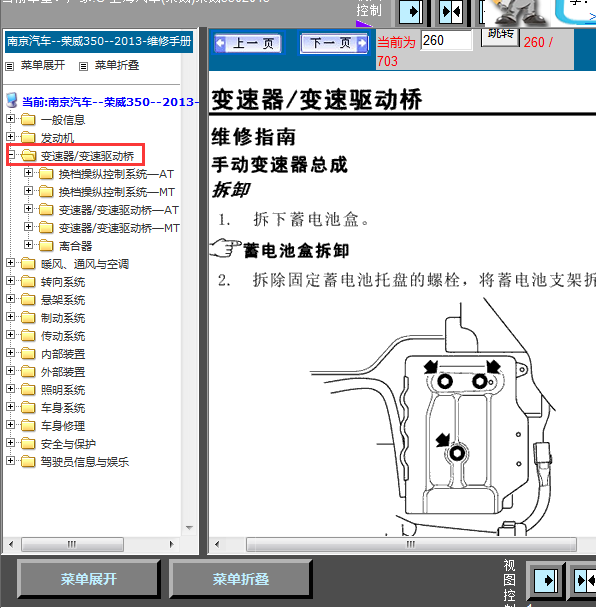Expand 换档操纵控制系统—AT node
596x608 pixels.
coord(28,173)
